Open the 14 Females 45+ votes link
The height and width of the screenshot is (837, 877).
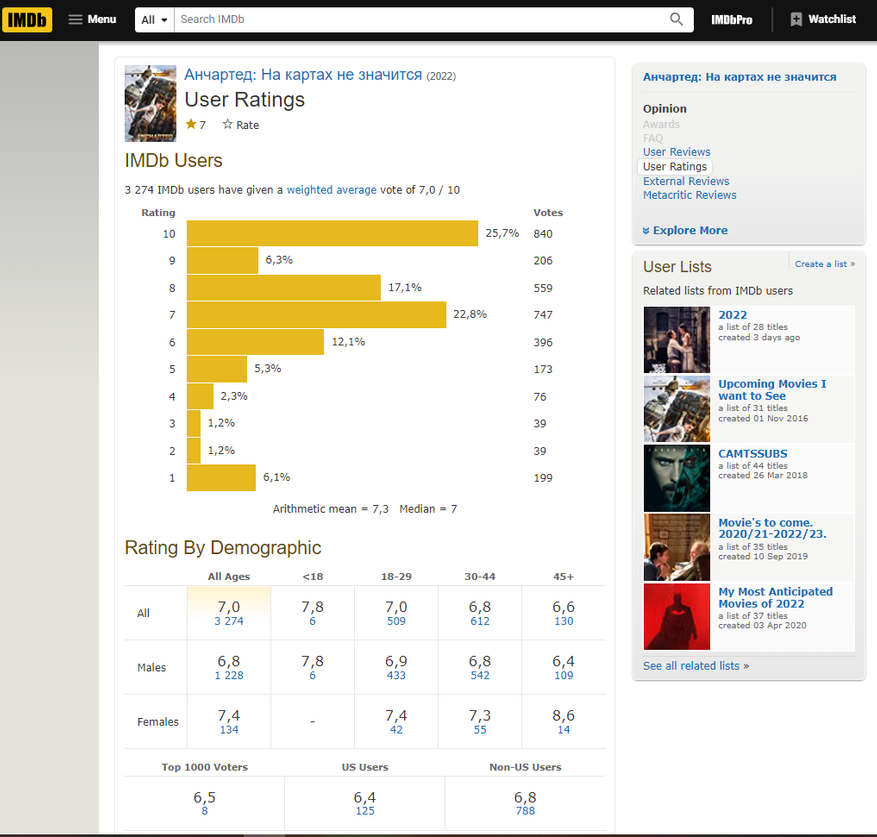(x=563, y=730)
